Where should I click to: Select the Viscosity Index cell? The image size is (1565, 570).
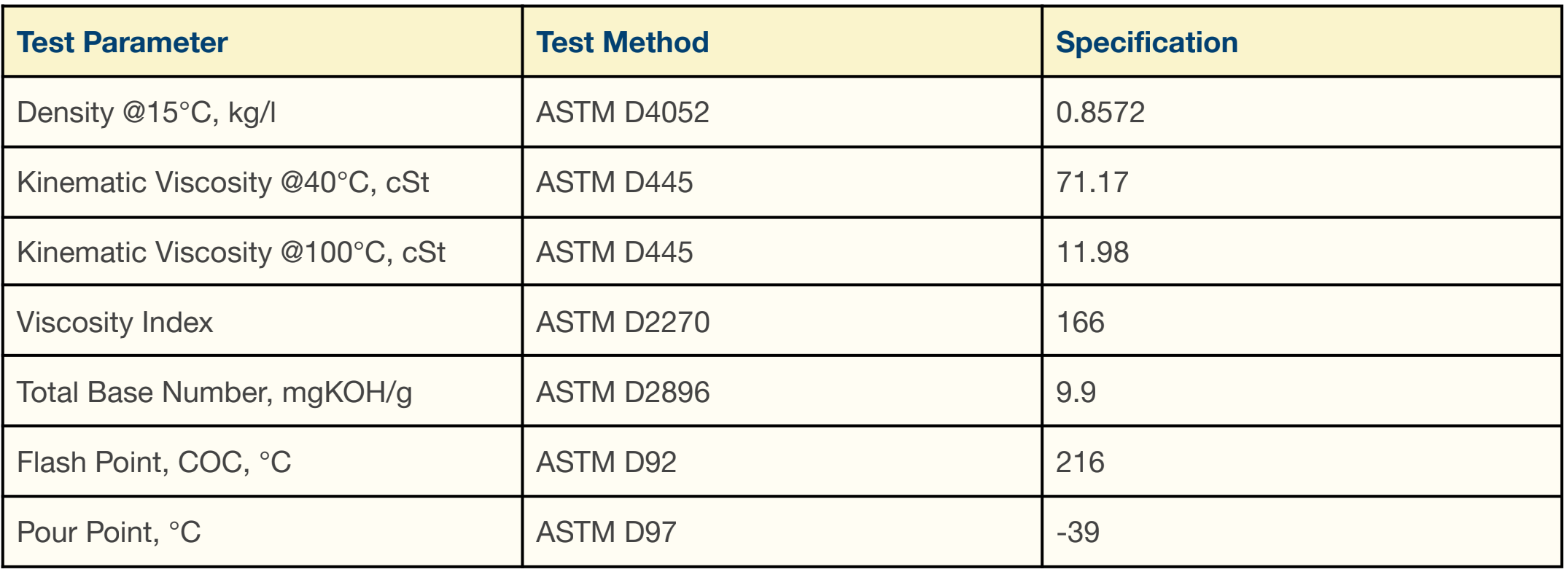point(262,322)
